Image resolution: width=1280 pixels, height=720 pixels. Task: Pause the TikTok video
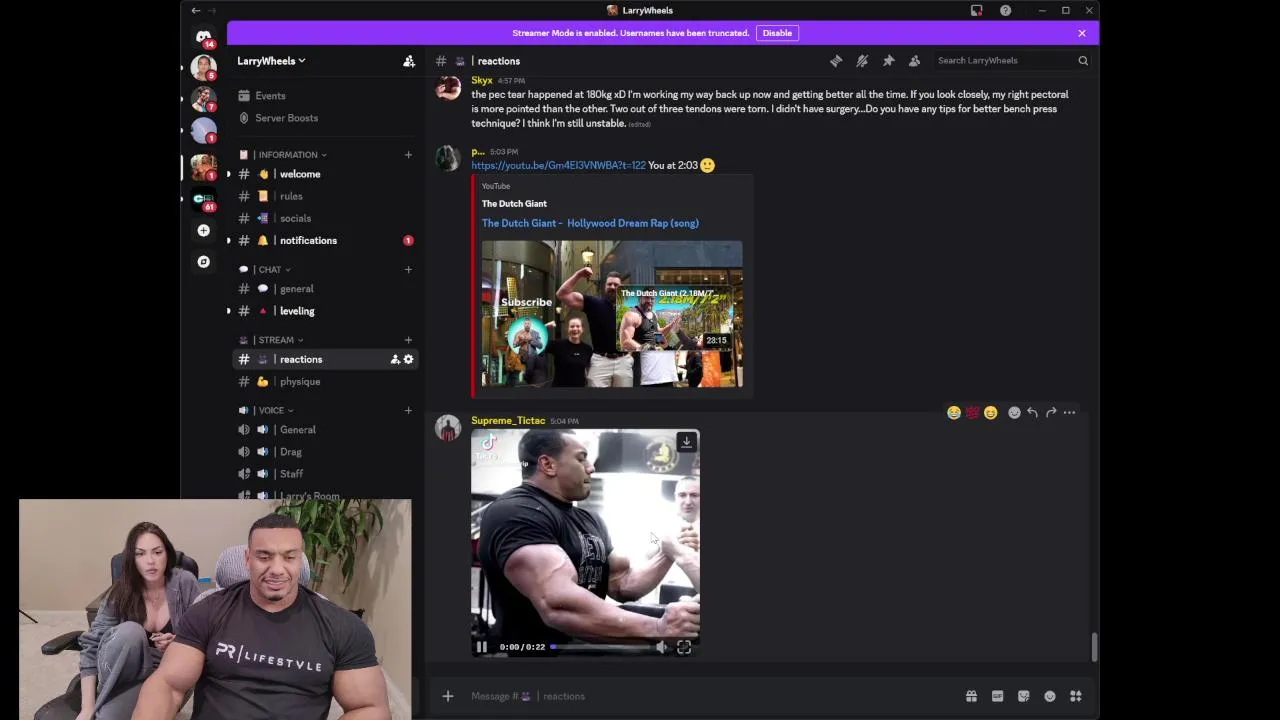coord(482,647)
